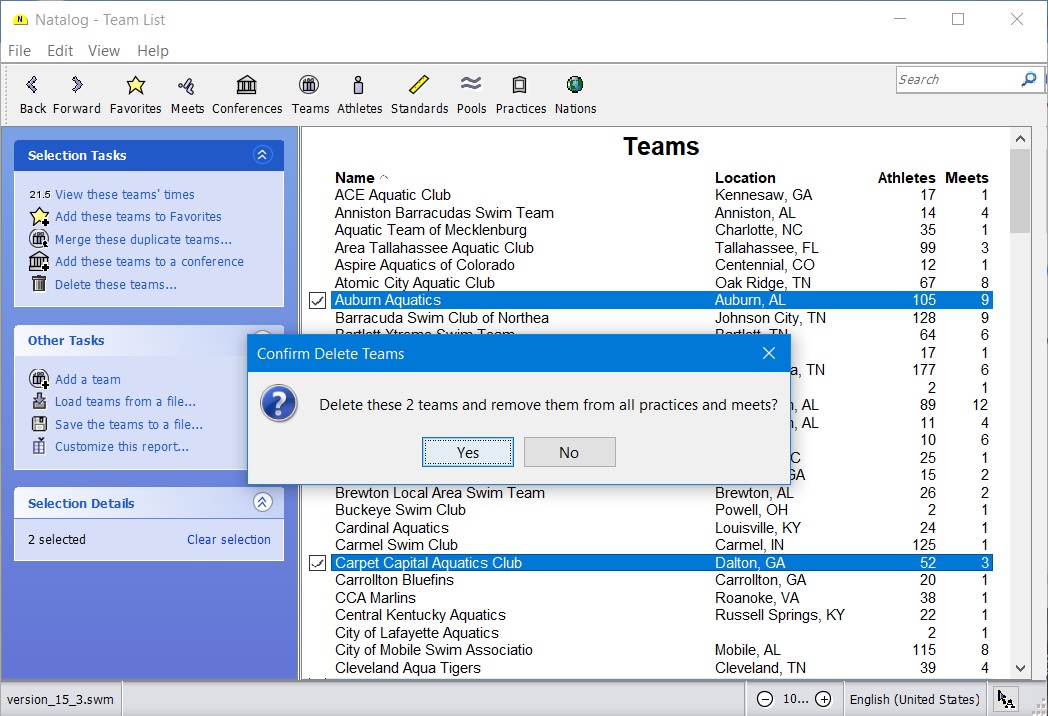This screenshot has width=1048, height=716.
Task: Click the Athletes toolbar icon
Action: [x=359, y=86]
